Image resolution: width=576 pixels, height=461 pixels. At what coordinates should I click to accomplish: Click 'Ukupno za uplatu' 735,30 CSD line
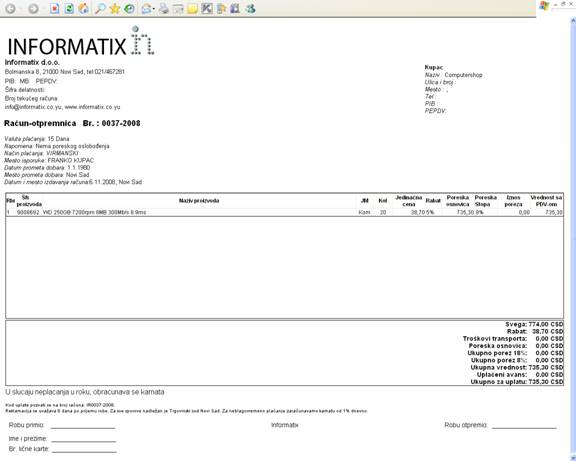pyautogui.click(x=517, y=382)
